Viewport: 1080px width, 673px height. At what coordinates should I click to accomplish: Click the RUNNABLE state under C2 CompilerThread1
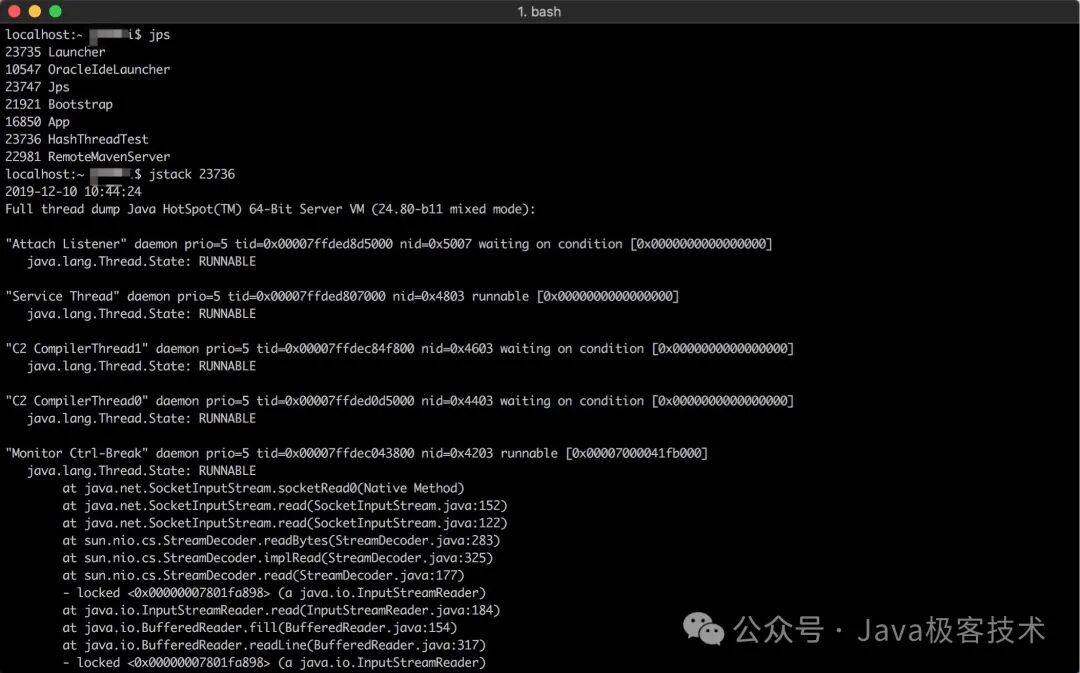(x=227, y=366)
